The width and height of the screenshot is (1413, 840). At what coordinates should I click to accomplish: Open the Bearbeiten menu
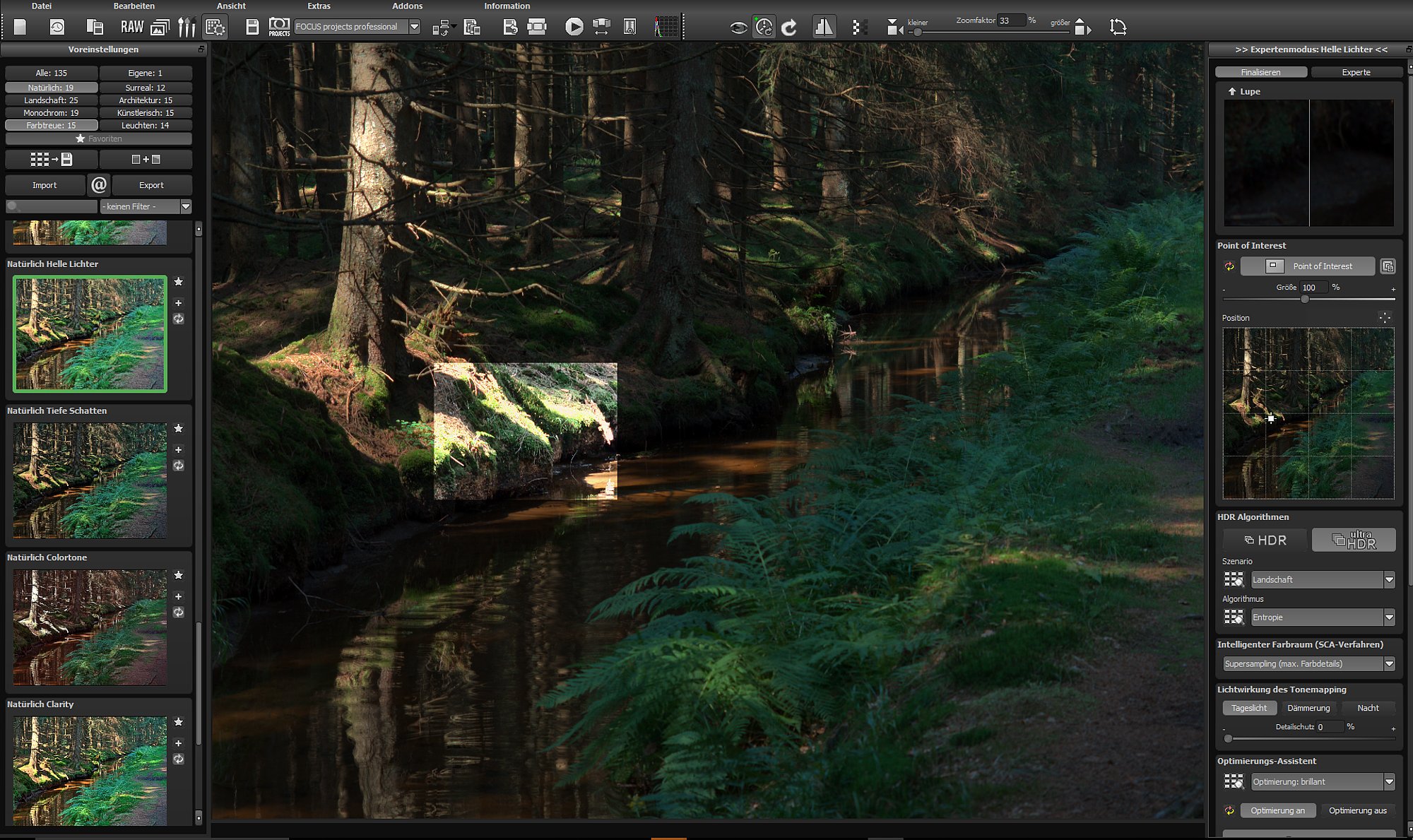pyautogui.click(x=134, y=6)
